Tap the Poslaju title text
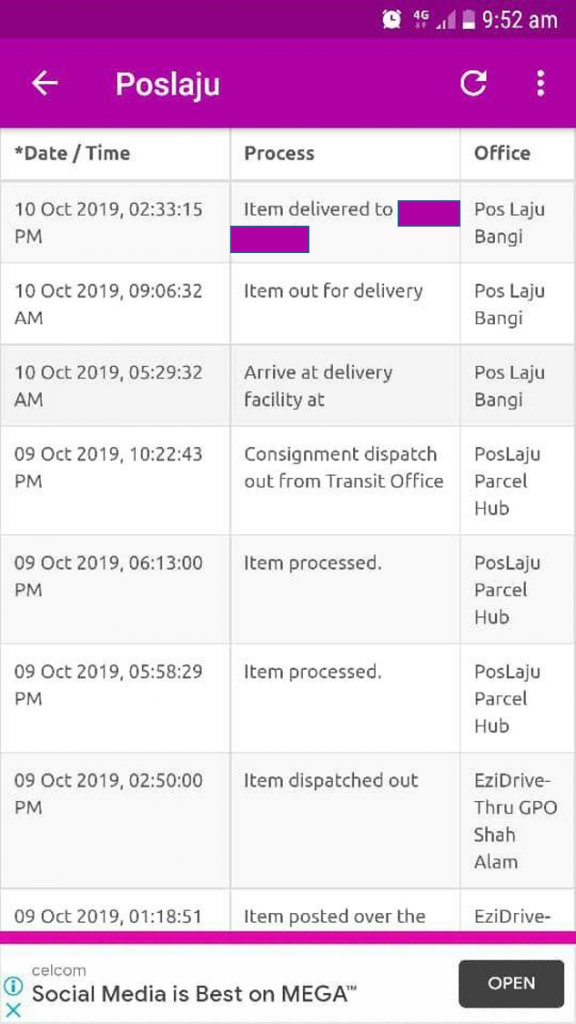The width and height of the screenshot is (576, 1024). 168,84
